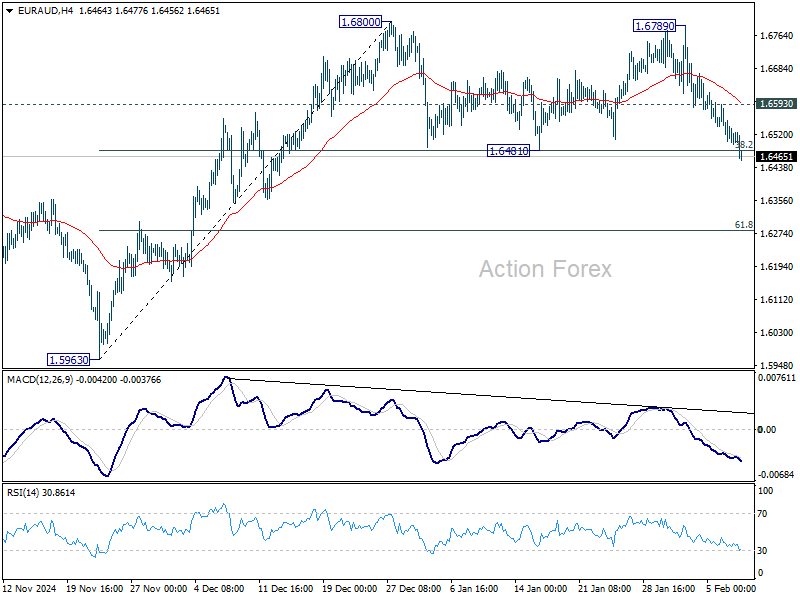Select the 1.68000 high price label
The height and width of the screenshot is (600, 800).
point(361,22)
